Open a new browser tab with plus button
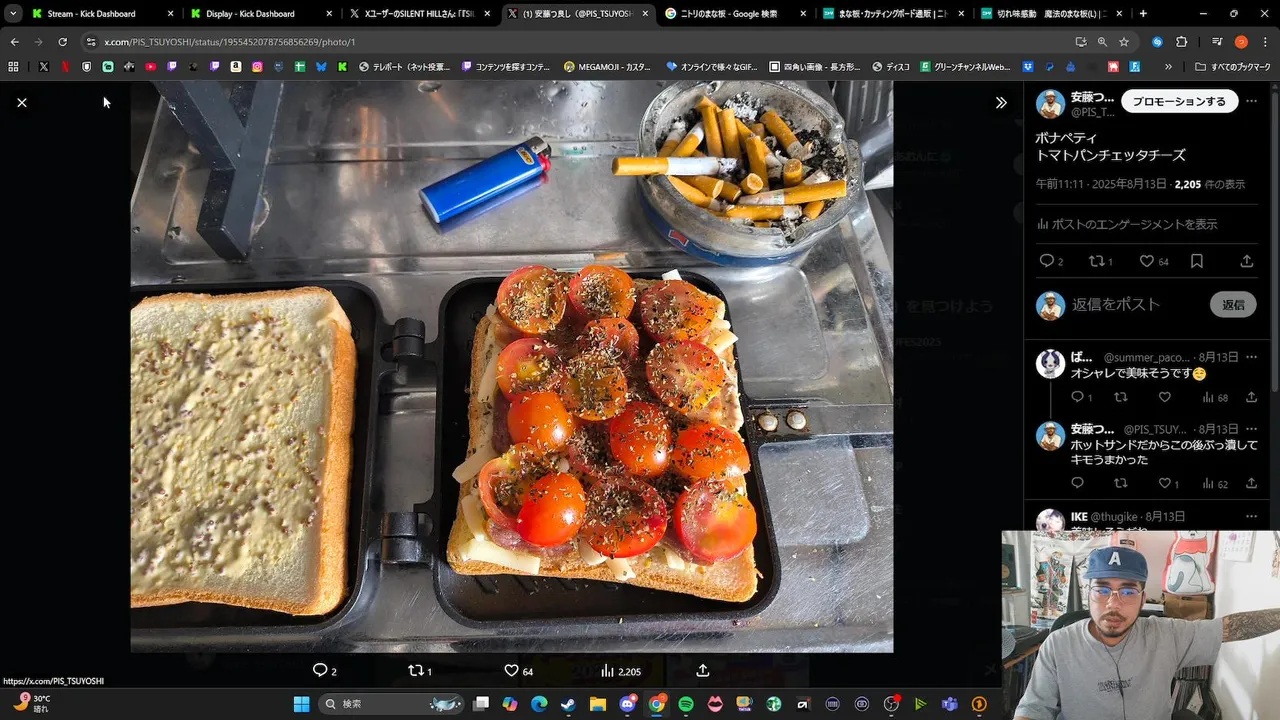This screenshot has height=720, width=1280. (1143, 14)
